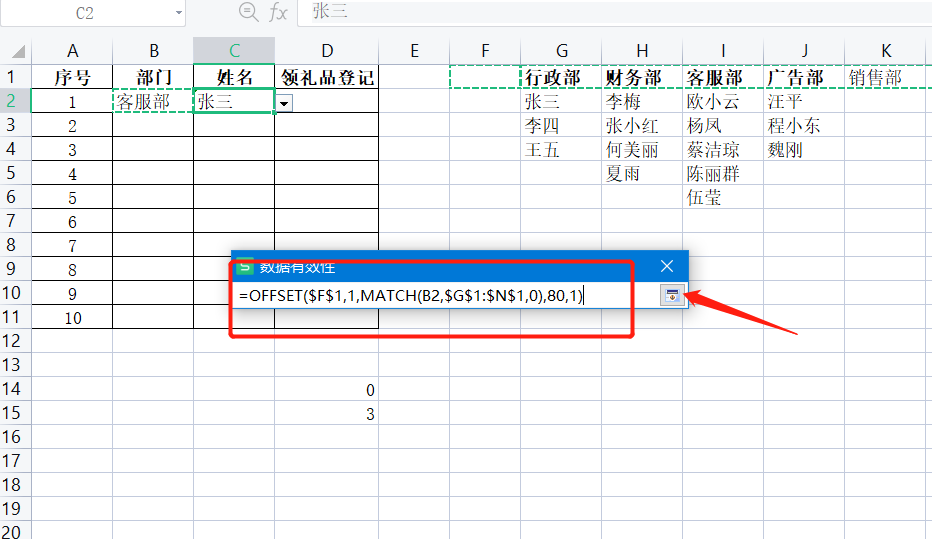This screenshot has height=539, width=932.
Task: Click cell C2 containing 张三
Action: pyautogui.click(x=234, y=102)
